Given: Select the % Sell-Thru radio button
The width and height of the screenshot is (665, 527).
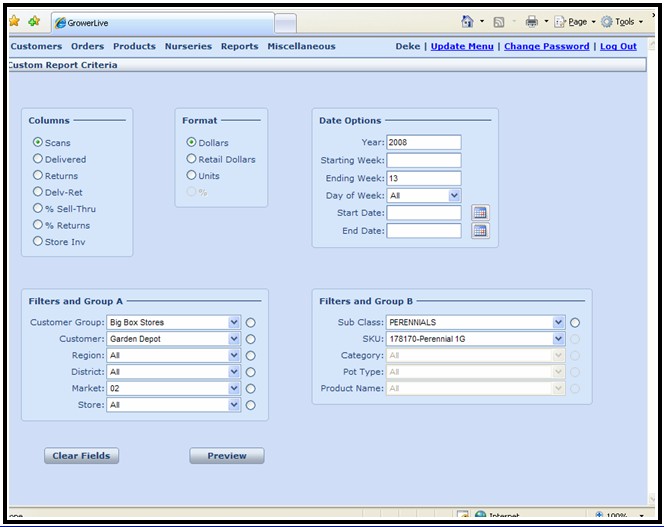Looking at the screenshot, I should [38, 209].
